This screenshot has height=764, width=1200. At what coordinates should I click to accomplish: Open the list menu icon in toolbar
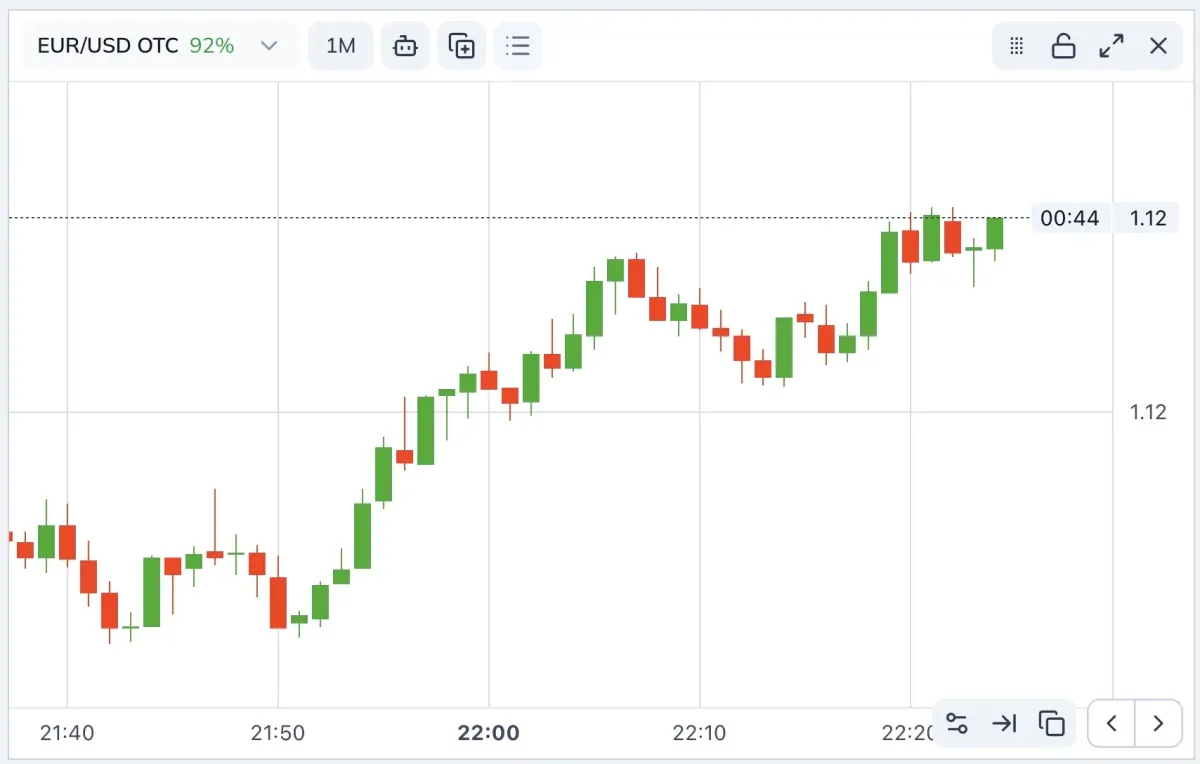[x=518, y=46]
